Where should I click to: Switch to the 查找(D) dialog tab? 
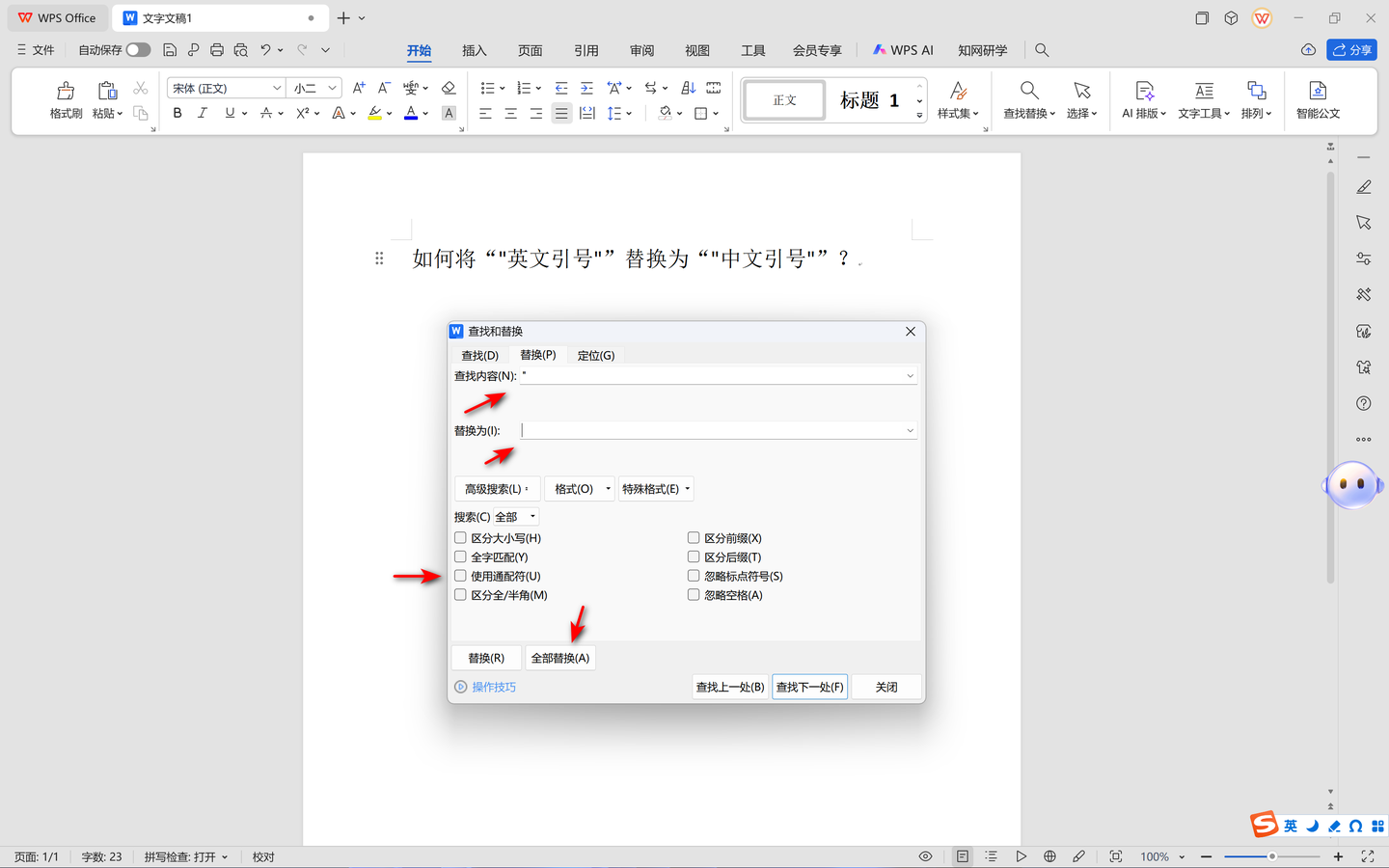[x=479, y=356]
